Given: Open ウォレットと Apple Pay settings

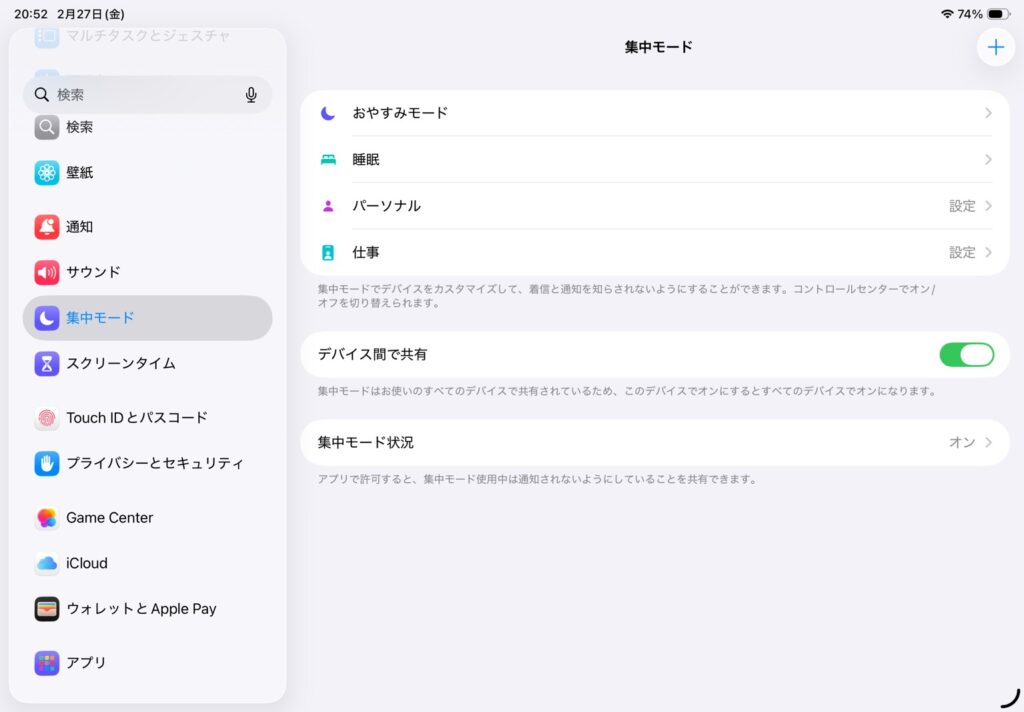Looking at the screenshot, I should (x=141, y=608).
